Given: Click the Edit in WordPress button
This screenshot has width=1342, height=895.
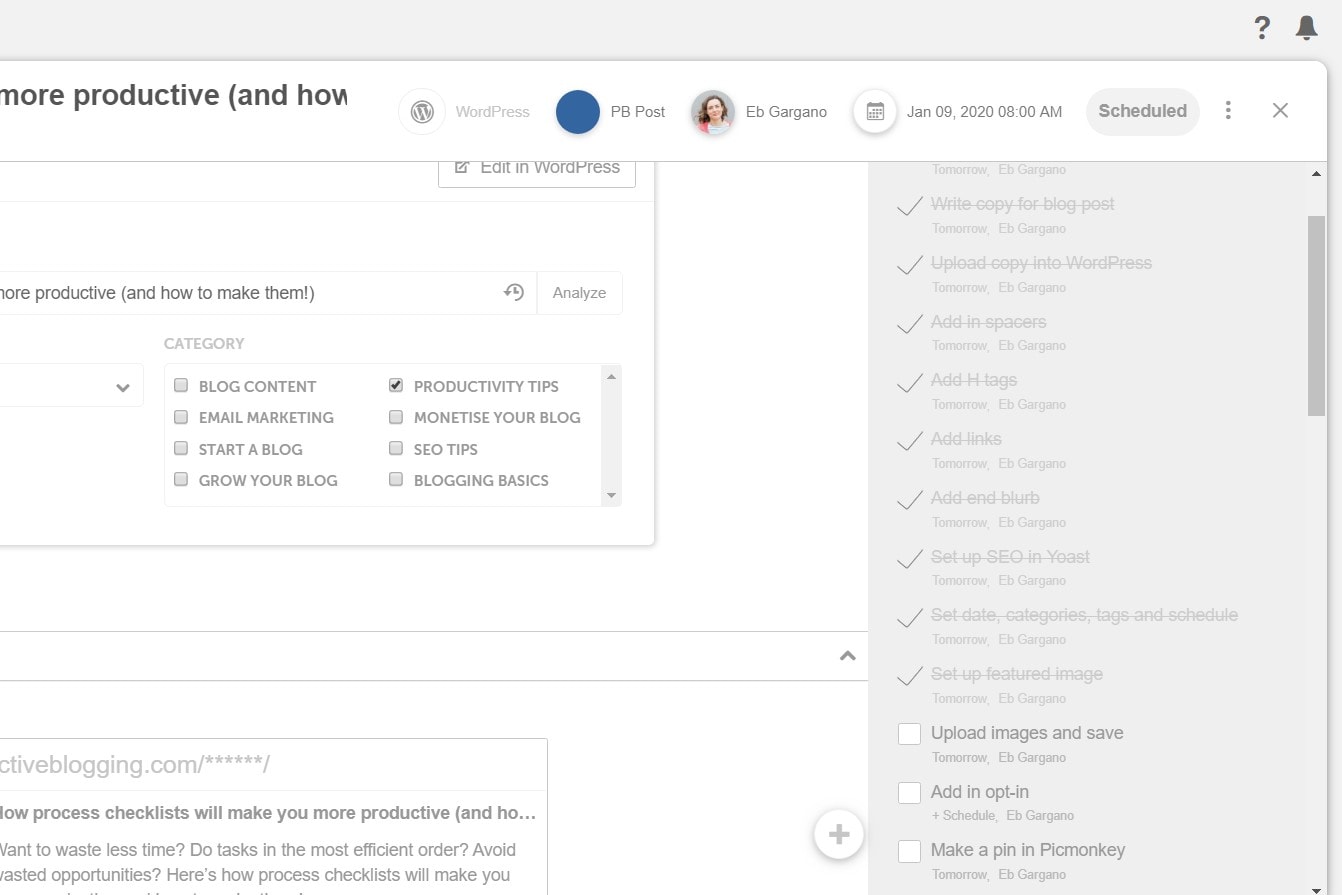Looking at the screenshot, I should 537,168.
